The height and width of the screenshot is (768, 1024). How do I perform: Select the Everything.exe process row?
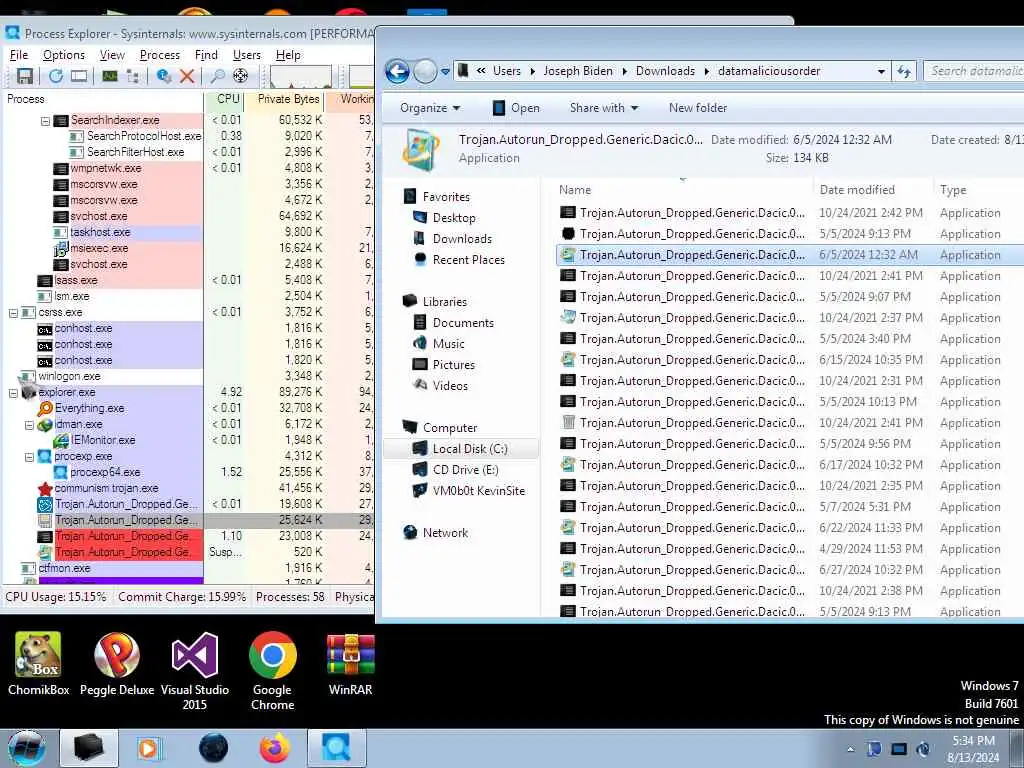pyautogui.click(x=89, y=408)
